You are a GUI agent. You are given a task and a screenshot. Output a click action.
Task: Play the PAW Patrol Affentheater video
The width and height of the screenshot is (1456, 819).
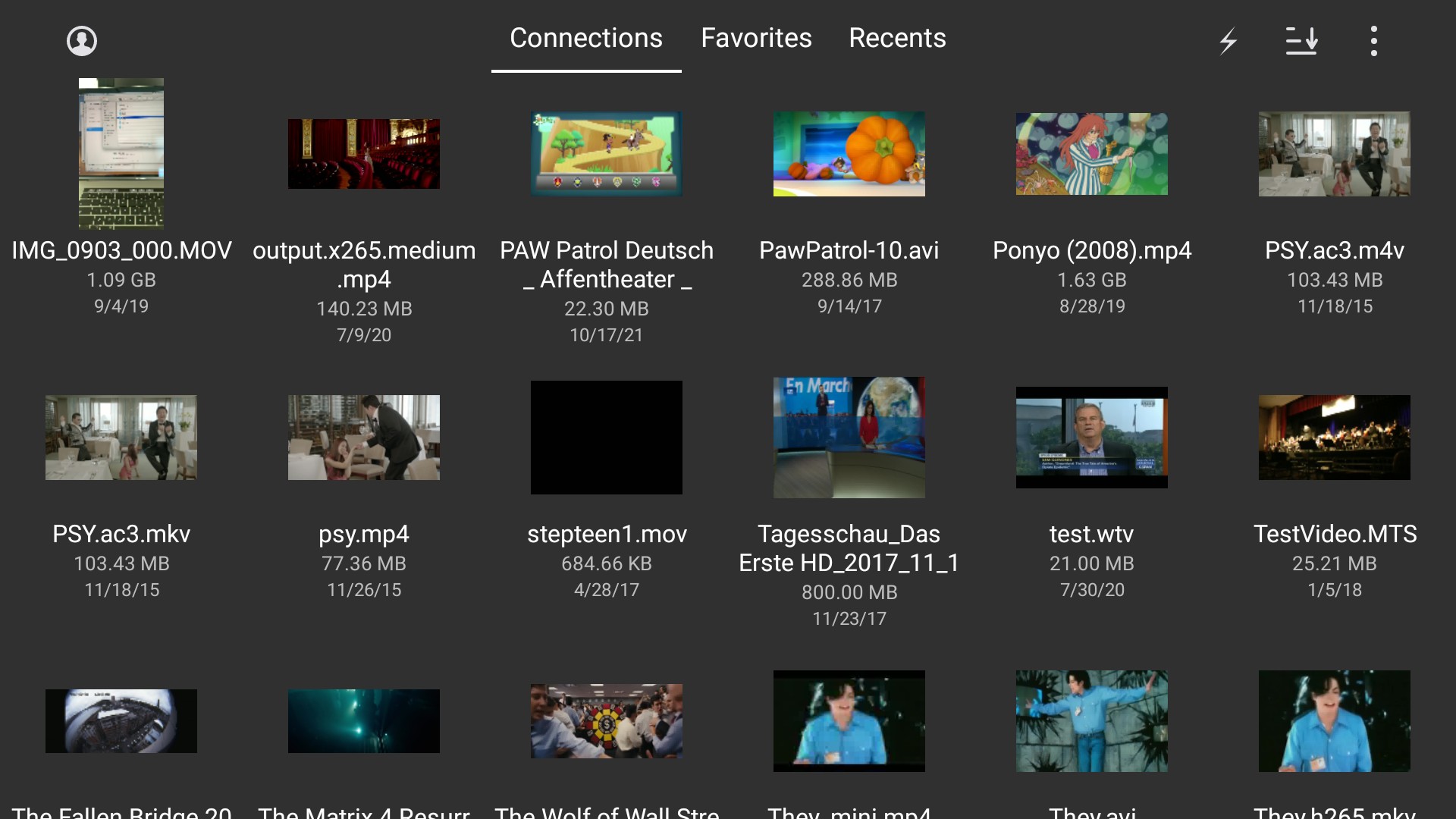[606, 153]
